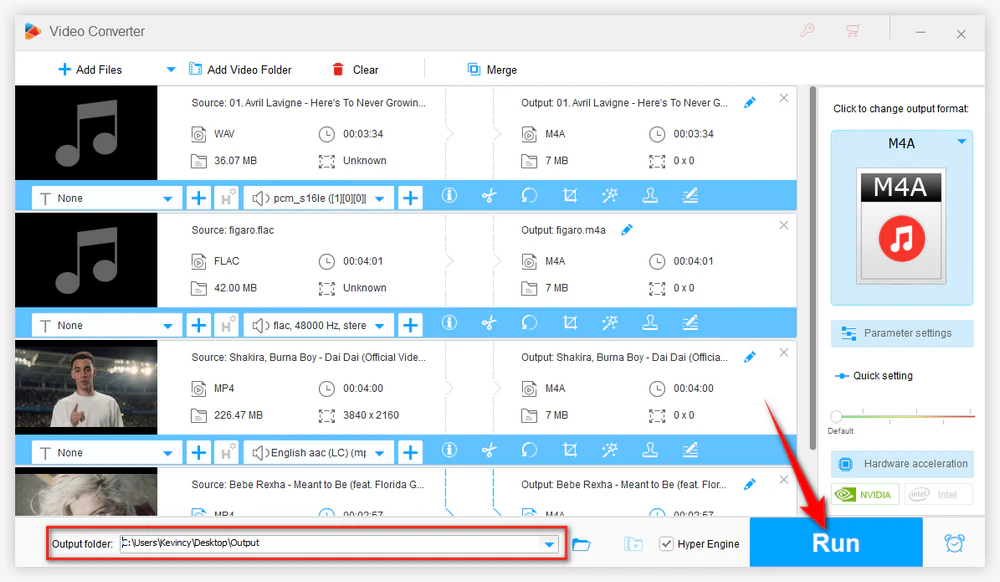Open the alarm clock scheduler icon

point(954,543)
